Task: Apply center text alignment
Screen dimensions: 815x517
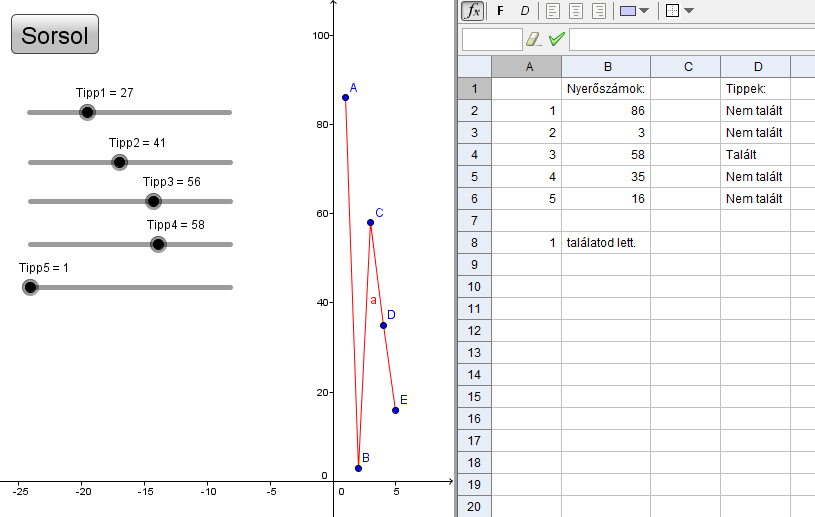Action: tap(576, 11)
